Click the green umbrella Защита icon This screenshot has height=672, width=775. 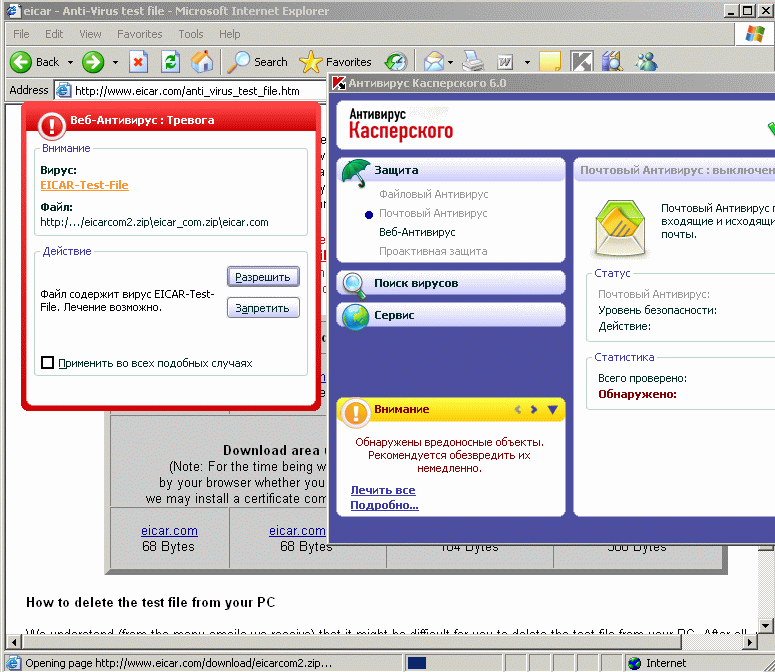[x=356, y=172]
